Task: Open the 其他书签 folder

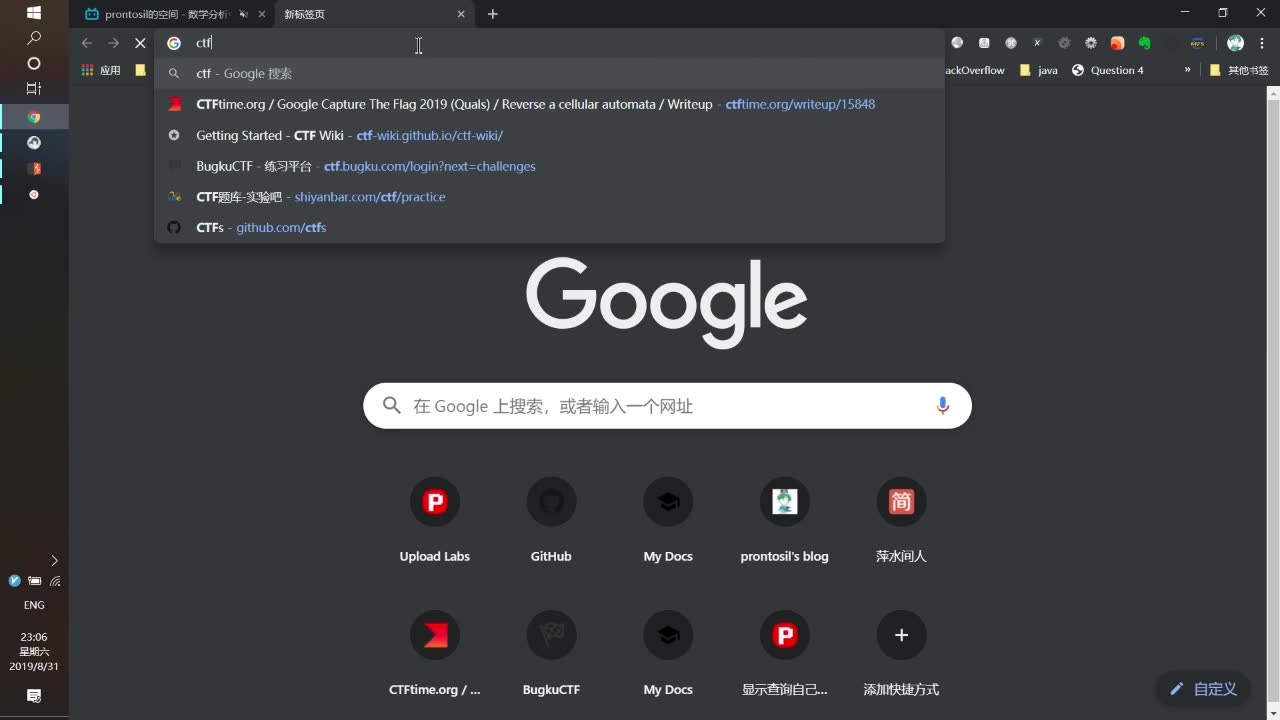Action: tap(1238, 70)
